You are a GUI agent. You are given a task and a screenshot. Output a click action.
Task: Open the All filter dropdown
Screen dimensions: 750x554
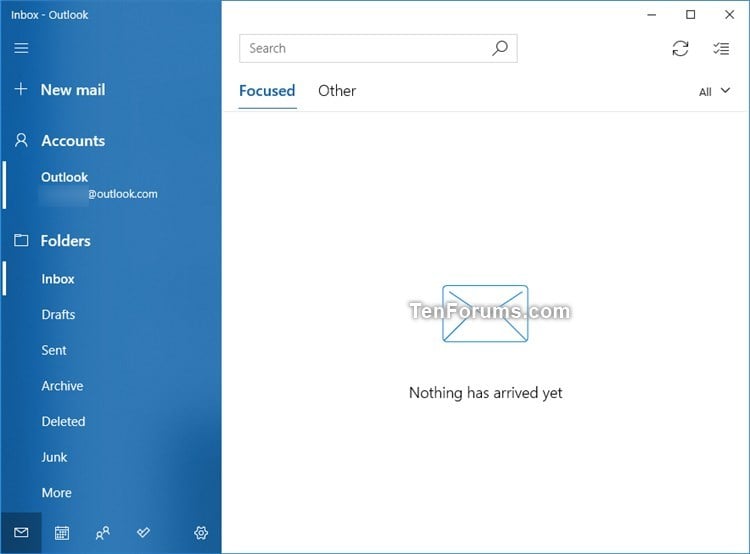(x=715, y=91)
